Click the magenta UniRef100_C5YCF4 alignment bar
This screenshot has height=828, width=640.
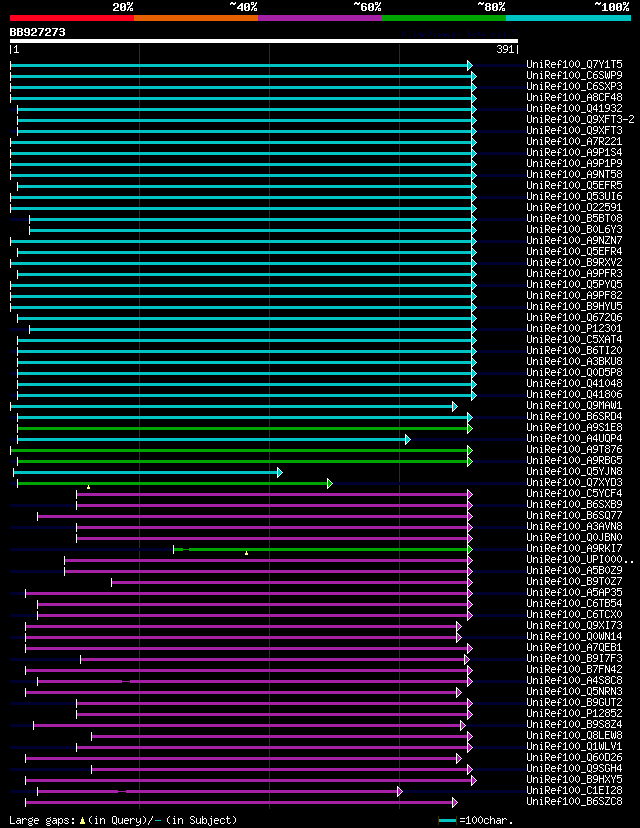click(275, 494)
